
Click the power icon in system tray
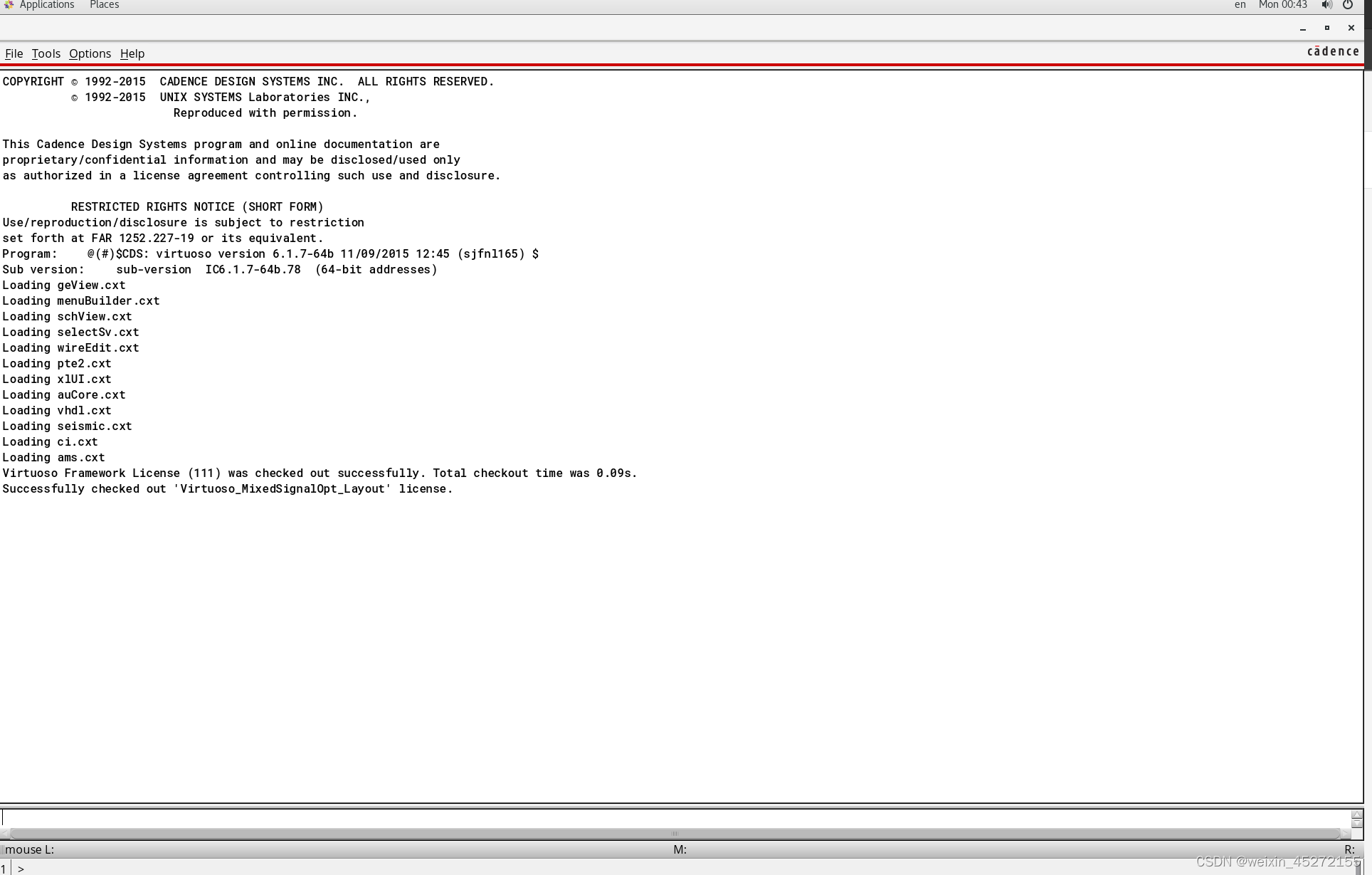pyautogui.click(x=1348, y=5)
